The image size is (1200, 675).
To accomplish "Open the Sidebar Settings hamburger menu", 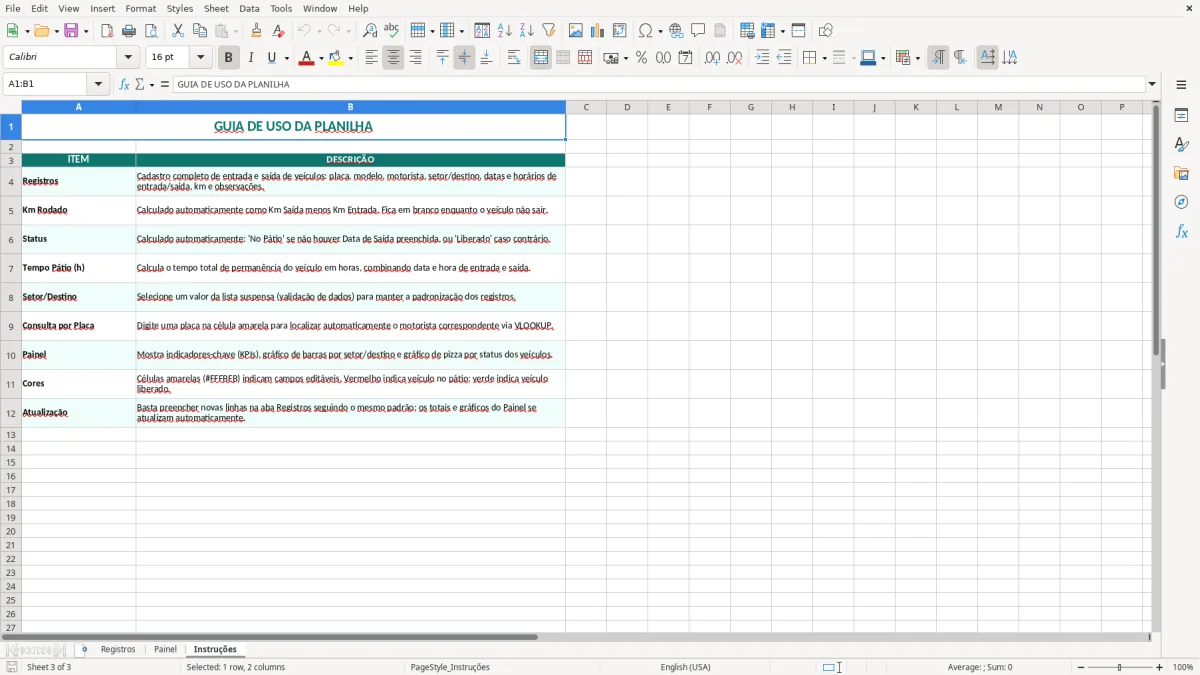I will click(1181, 86).
